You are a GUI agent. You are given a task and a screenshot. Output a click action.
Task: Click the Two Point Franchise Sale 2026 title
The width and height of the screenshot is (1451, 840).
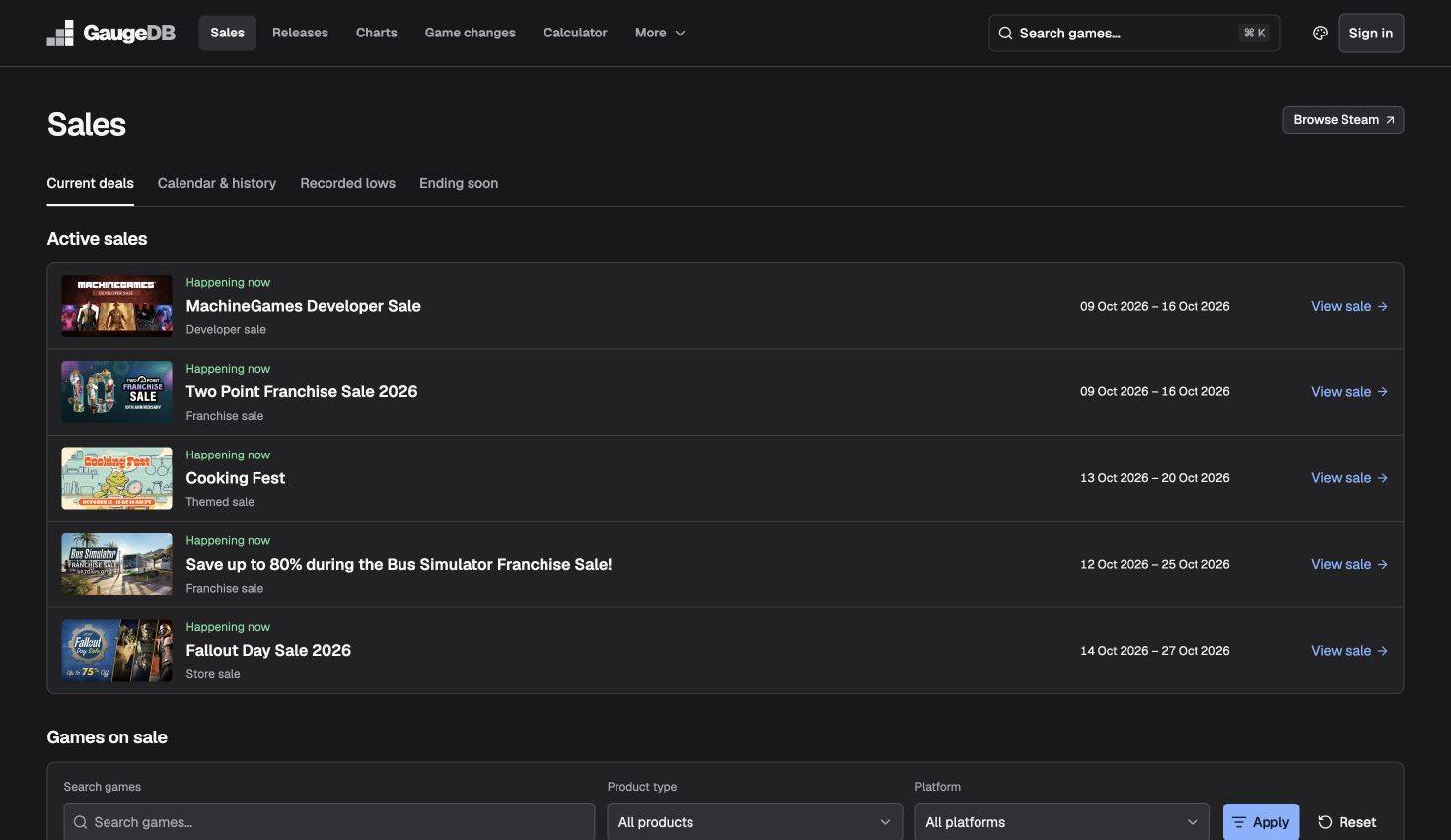point(302,391)
